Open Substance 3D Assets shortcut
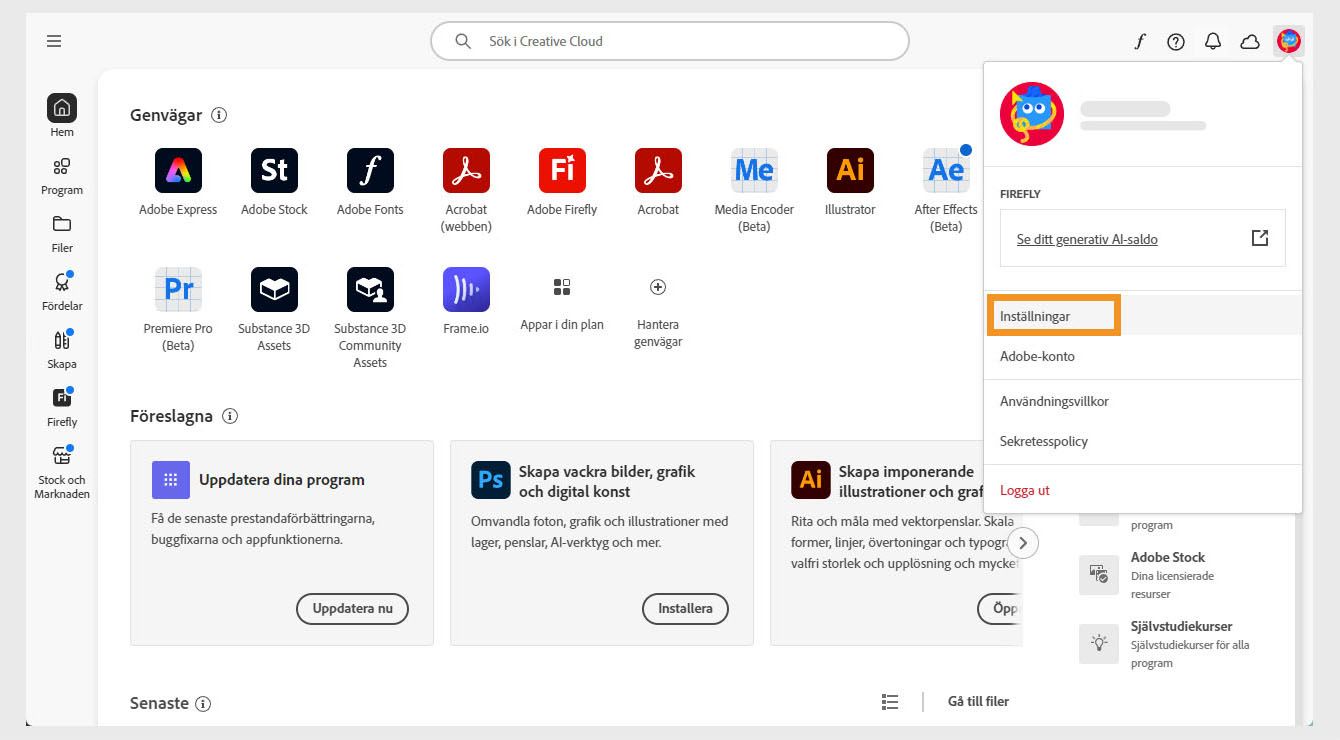Screen dimensions: 1340x740 click(x=274, y=290)
